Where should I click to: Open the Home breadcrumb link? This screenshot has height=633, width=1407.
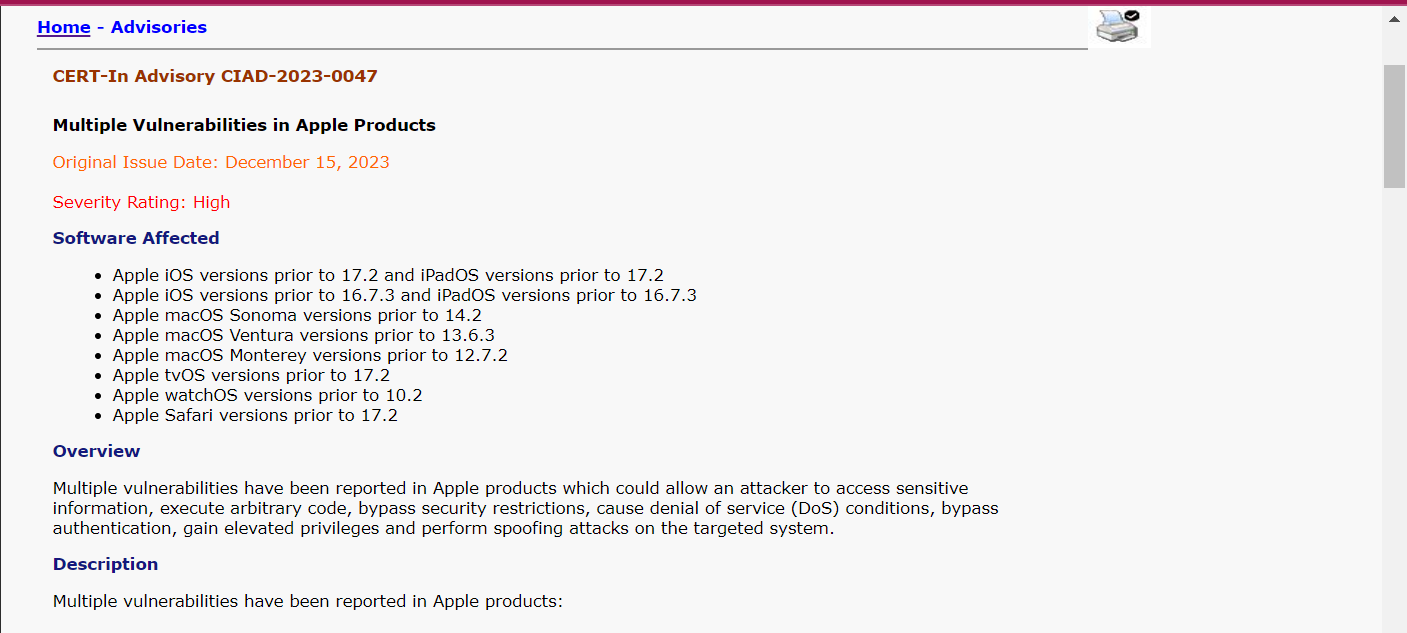[64, 27]
